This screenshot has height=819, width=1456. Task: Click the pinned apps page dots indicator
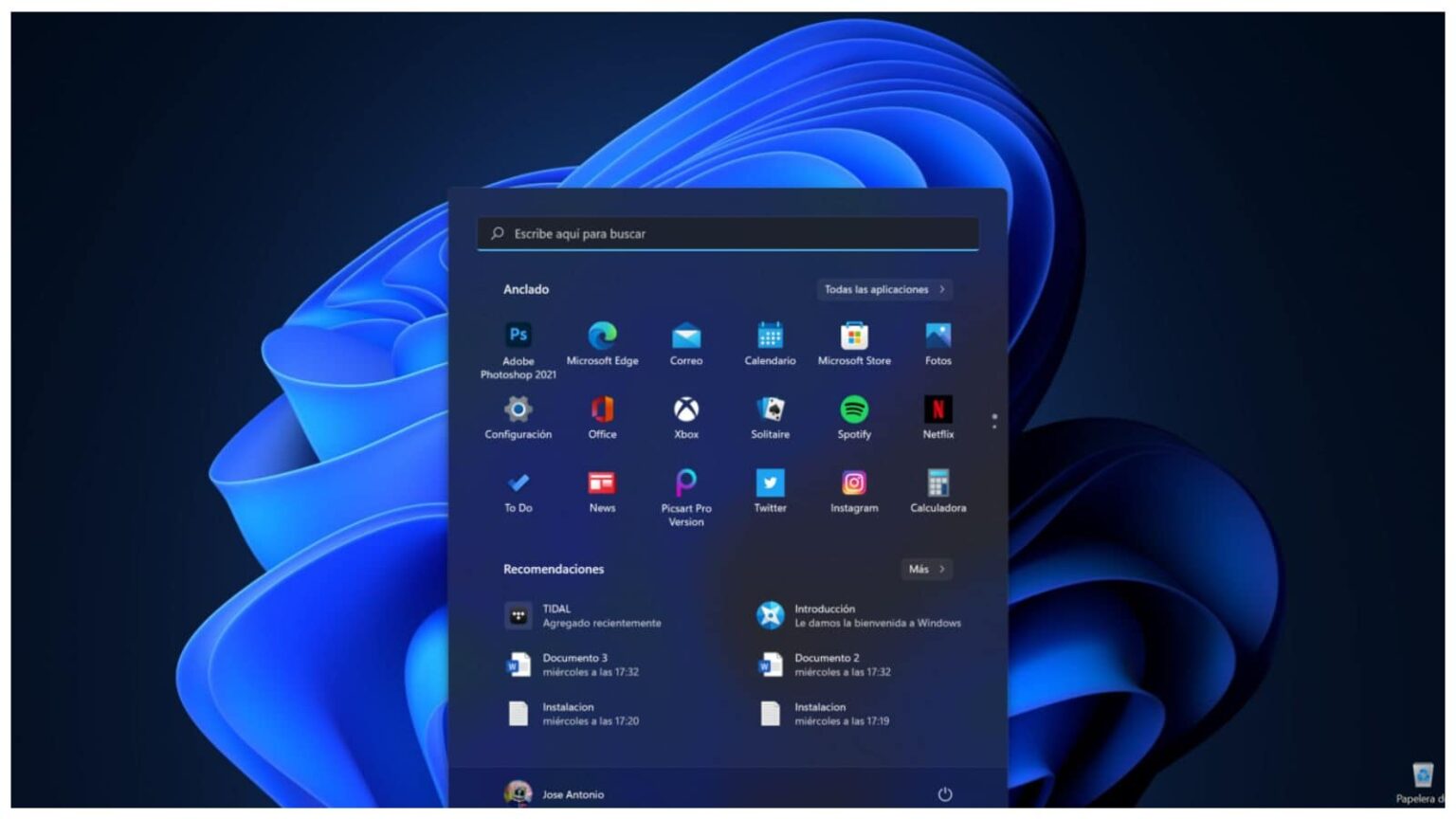[x=994, y=421]
